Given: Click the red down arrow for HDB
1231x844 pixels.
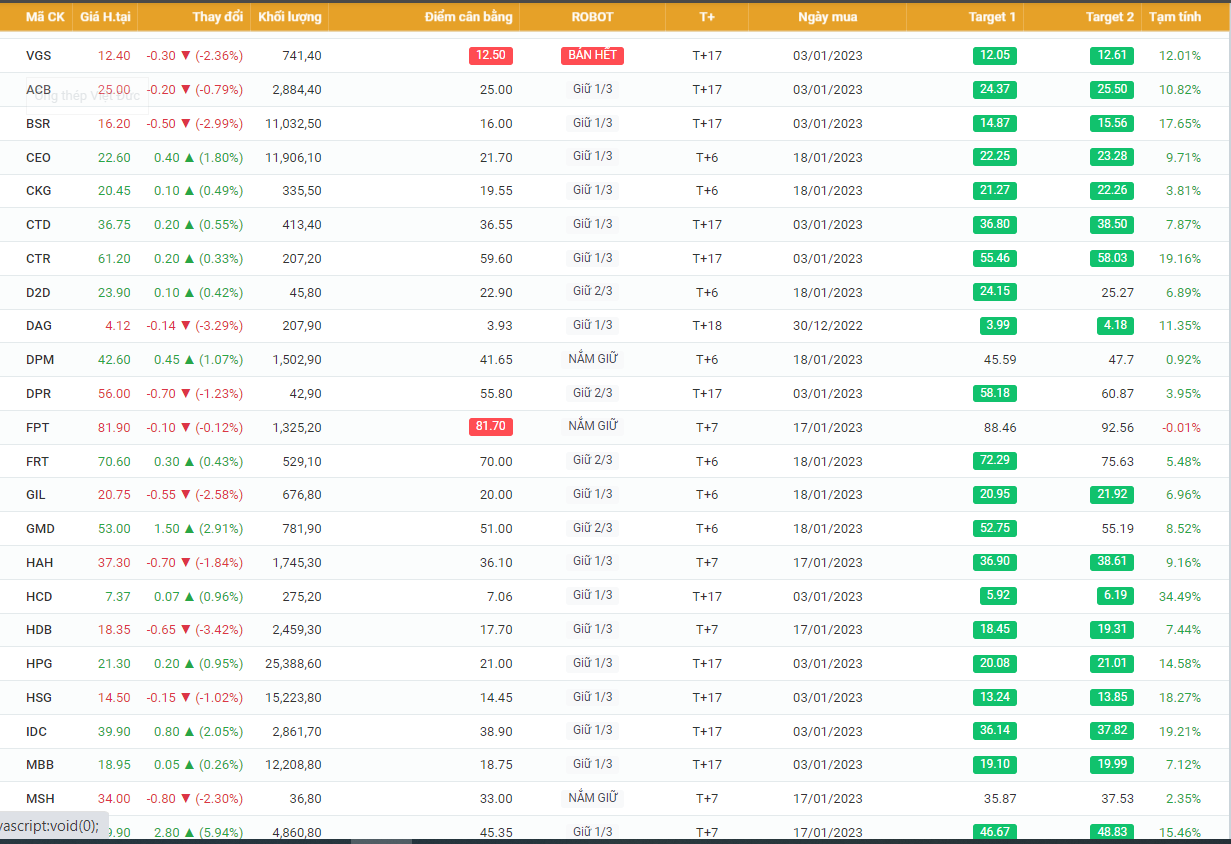Looking at the screenshot, I should click(184, 630).
